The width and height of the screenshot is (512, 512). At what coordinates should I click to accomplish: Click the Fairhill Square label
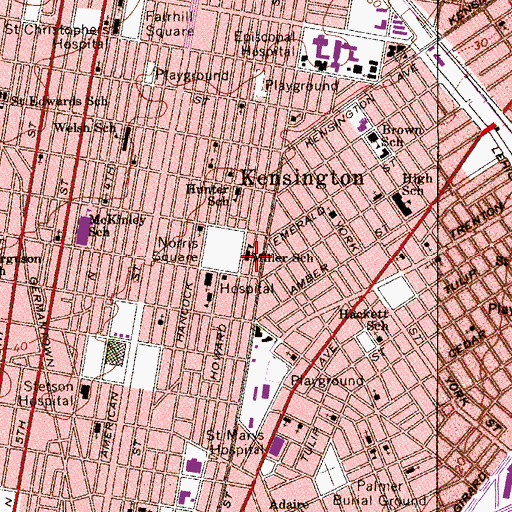(170, 24)
